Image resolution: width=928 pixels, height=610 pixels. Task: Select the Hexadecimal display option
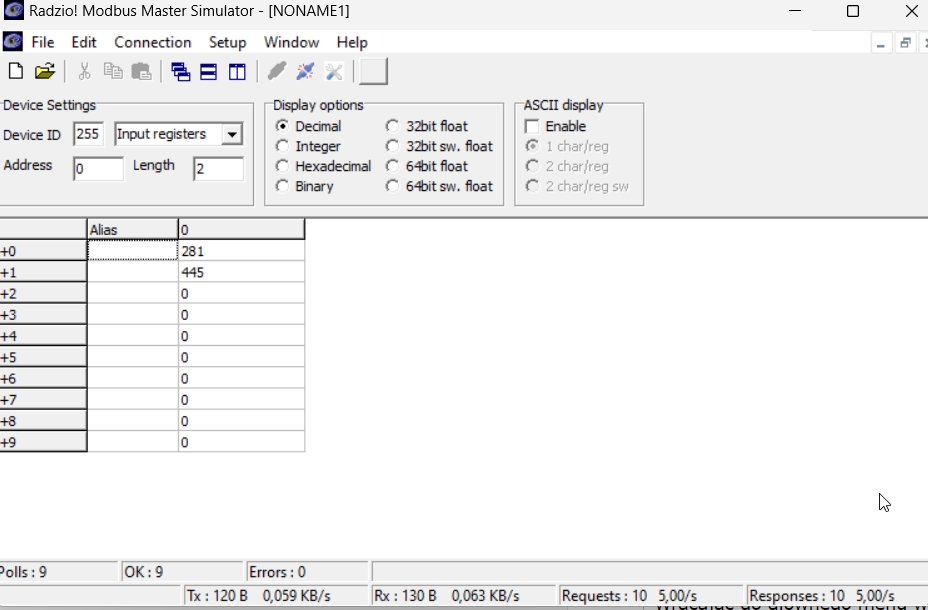click(283, 166)
